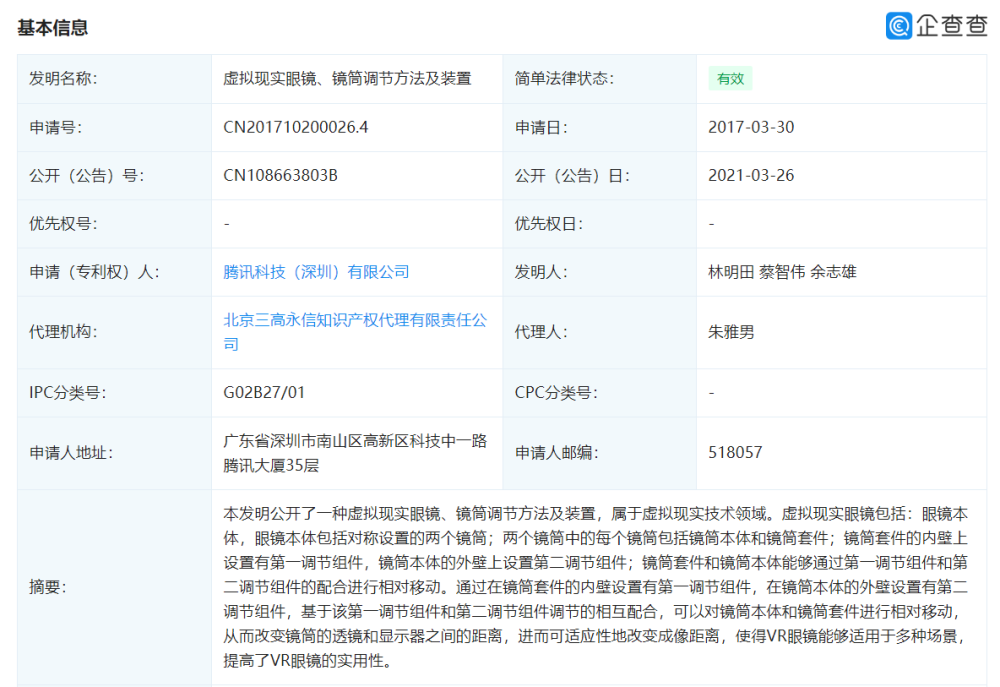
Task: Select the publication number CN108663803B
Action: click(x=280, y=175)
